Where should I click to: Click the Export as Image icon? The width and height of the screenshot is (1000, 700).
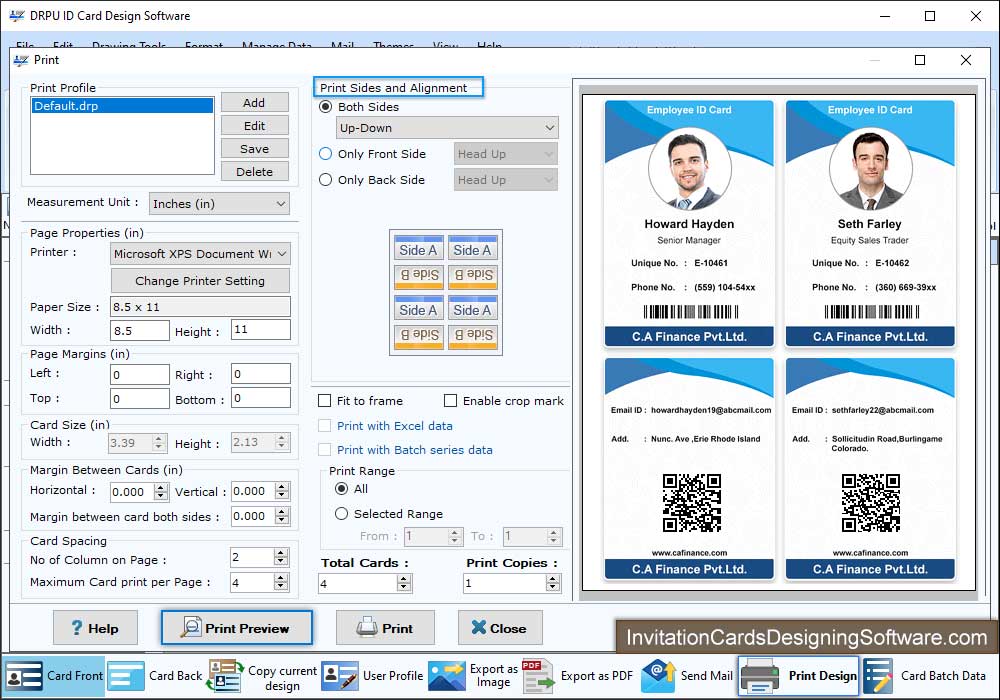(x=446, y=676)
